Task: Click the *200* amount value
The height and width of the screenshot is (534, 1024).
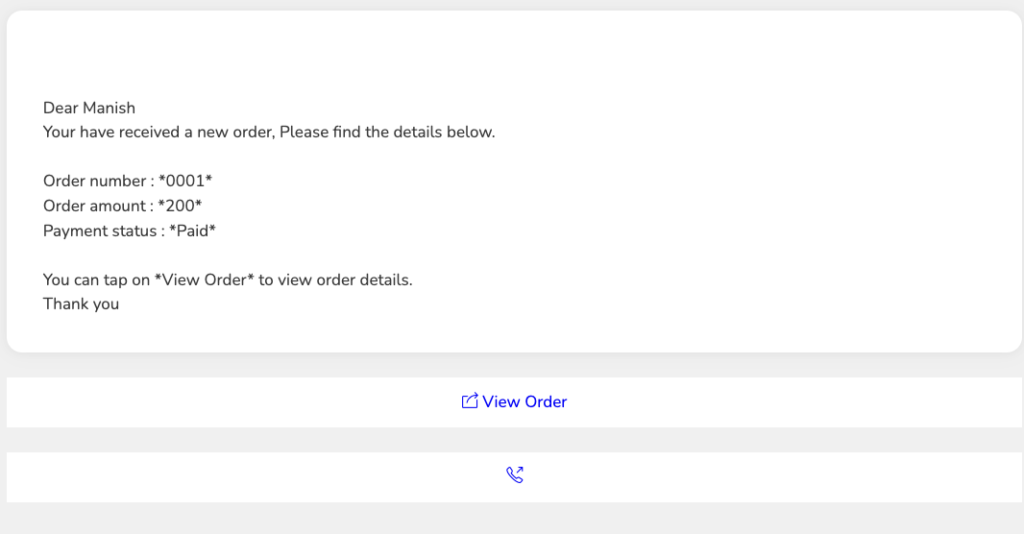Action: pyautogui.click(x=180, y=206)
